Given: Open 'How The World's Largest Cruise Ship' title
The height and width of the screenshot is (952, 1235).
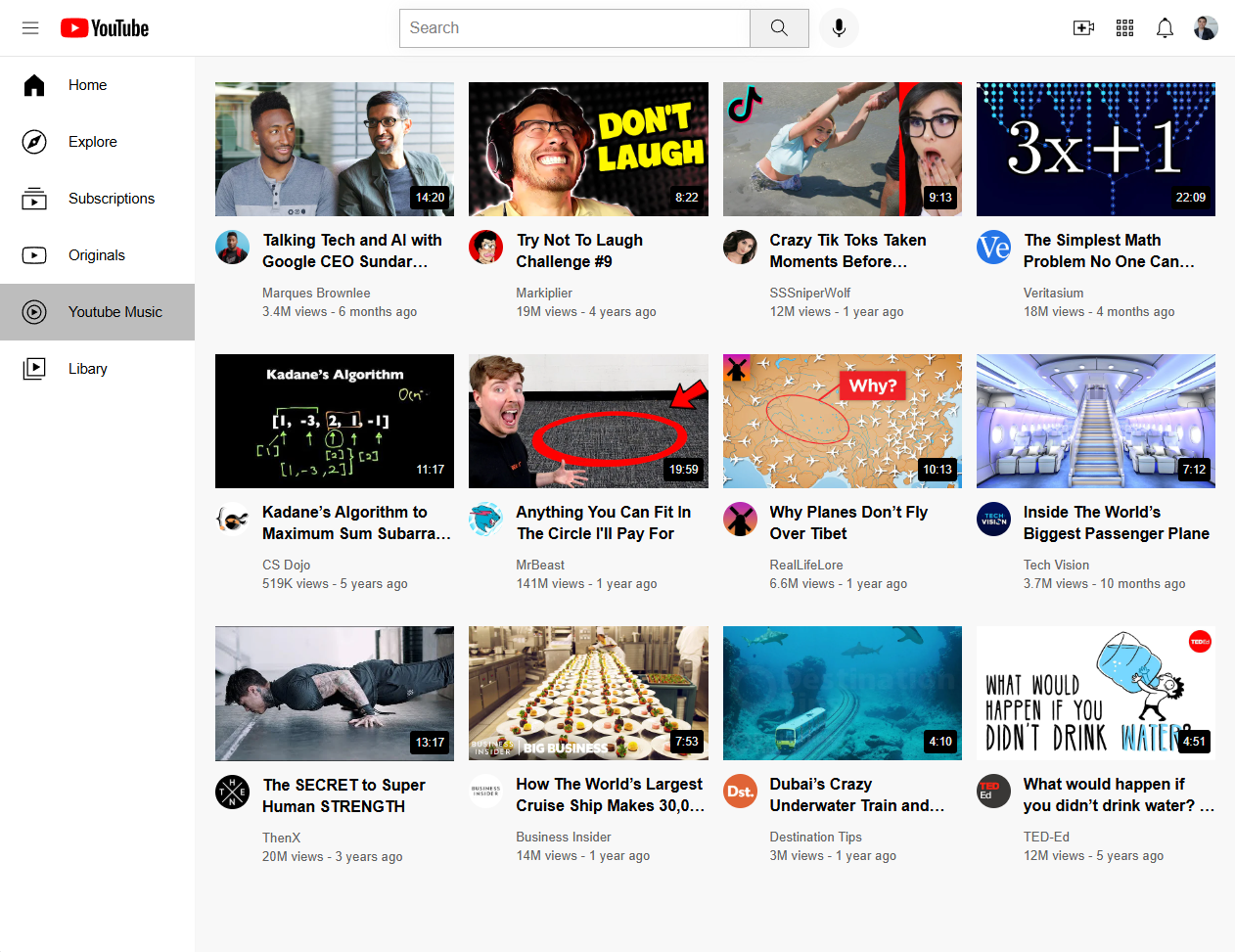Looking at the screenshot, I should click(x=610, y=794).
